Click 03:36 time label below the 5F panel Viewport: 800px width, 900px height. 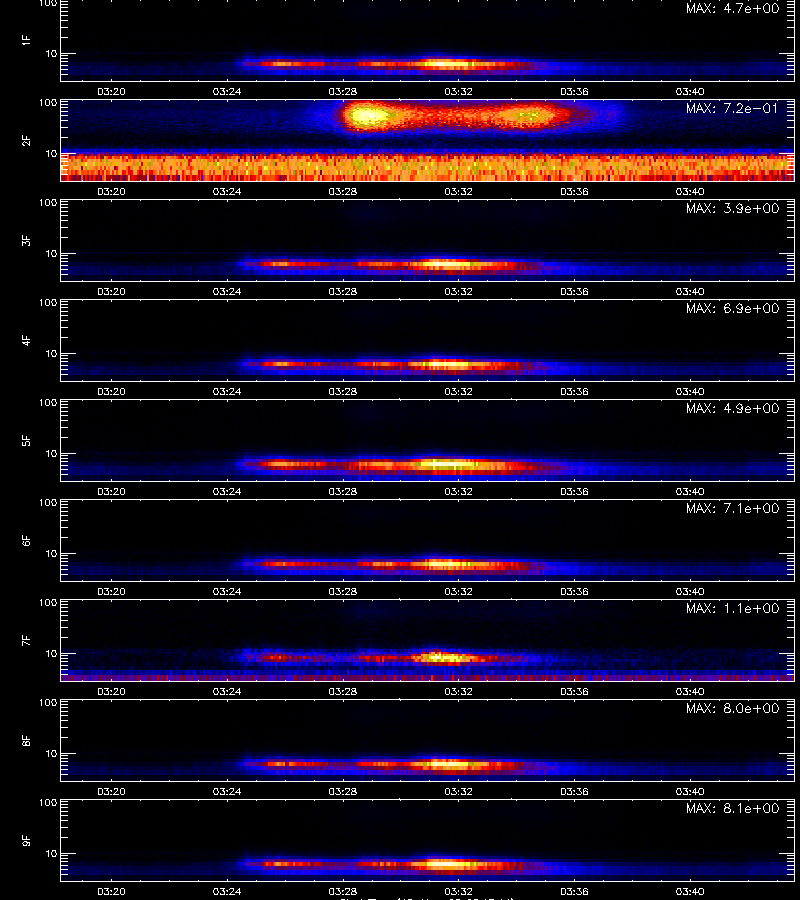tap(574, 491)
